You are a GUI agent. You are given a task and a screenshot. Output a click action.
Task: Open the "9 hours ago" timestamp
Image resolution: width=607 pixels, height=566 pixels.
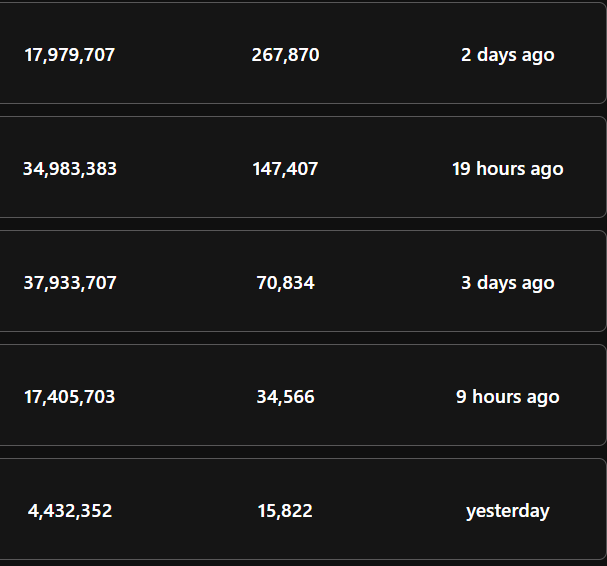click(508, 397)
